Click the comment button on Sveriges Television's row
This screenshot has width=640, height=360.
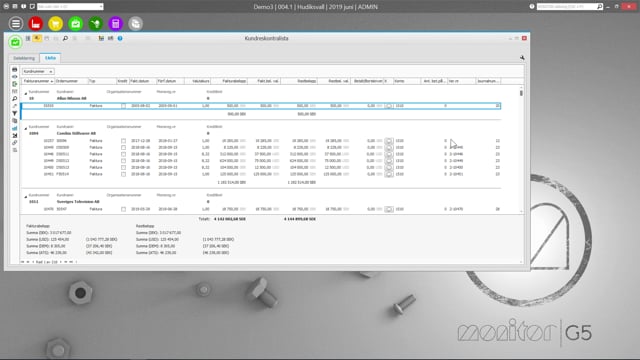pos(389,209)
